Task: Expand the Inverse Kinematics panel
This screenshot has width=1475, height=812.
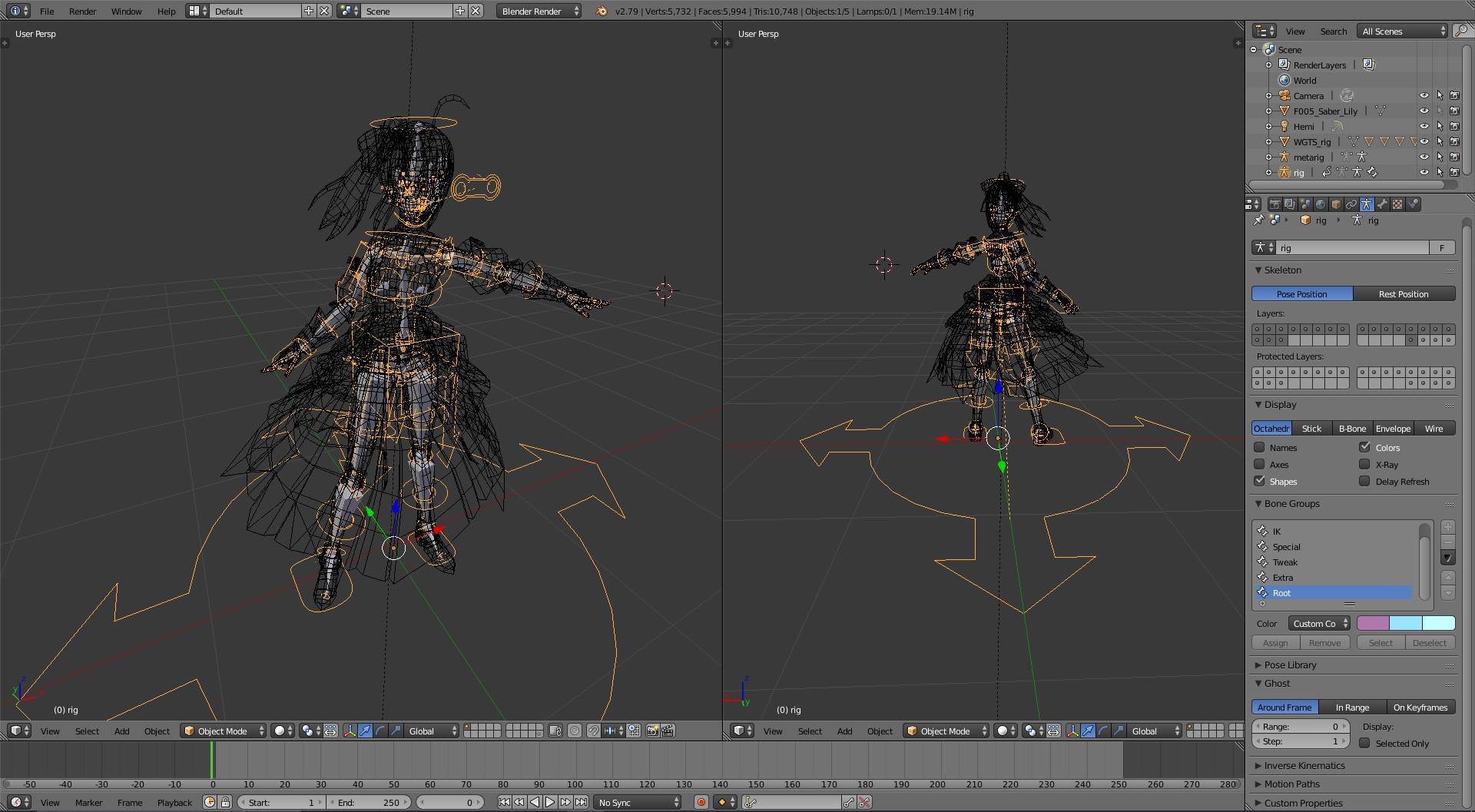Action: point(1304,765)
